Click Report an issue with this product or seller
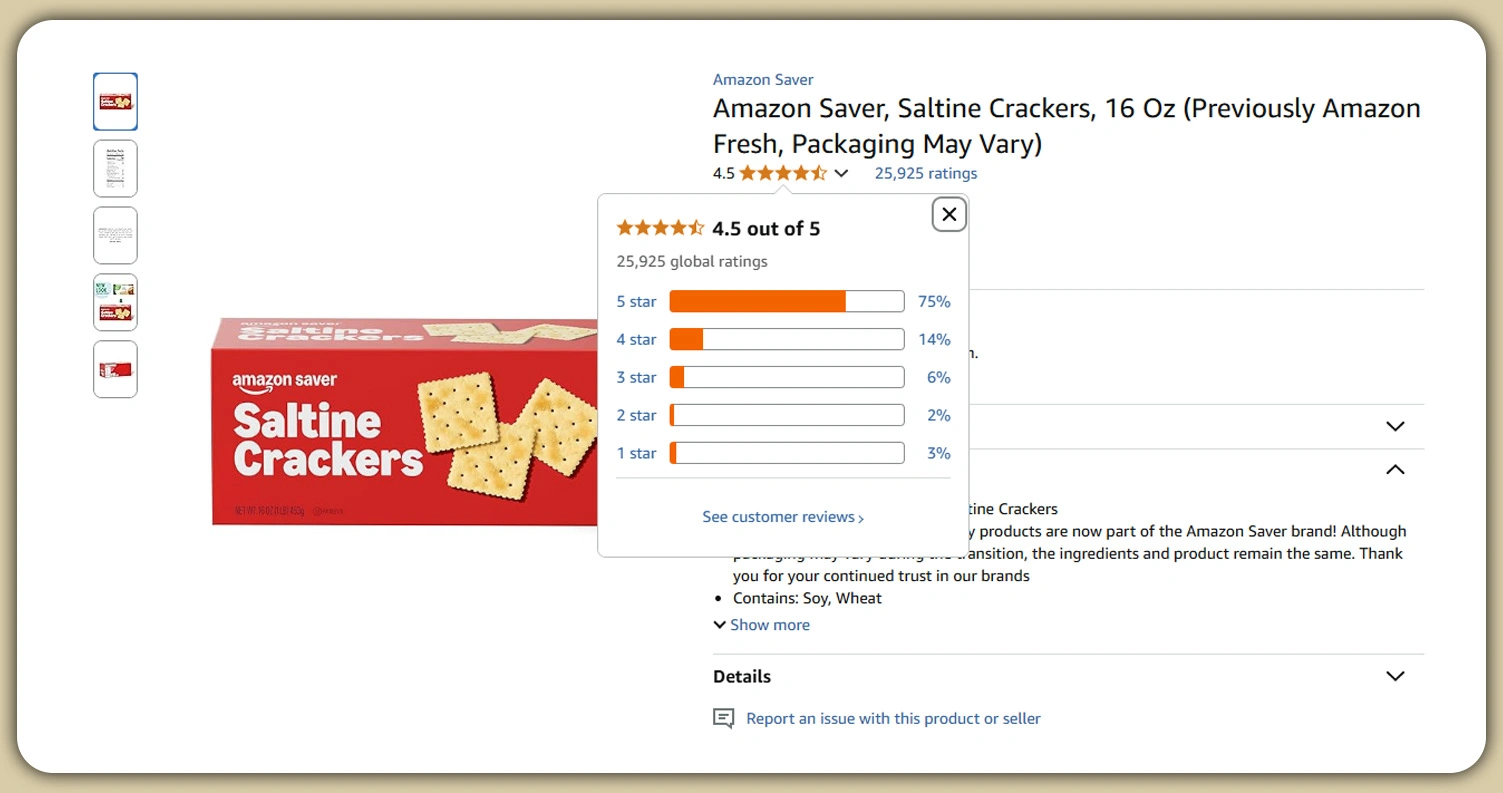The height and width of the screenshot is (793, 1503). pos(893,718)
